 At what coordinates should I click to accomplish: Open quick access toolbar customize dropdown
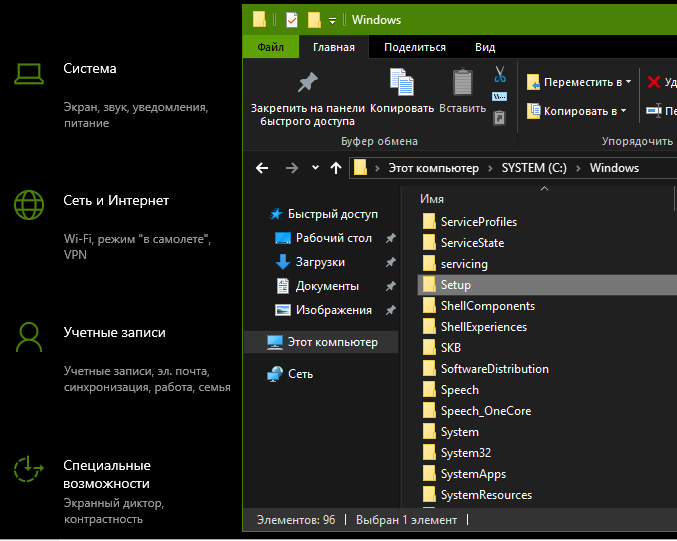point(332,21)
